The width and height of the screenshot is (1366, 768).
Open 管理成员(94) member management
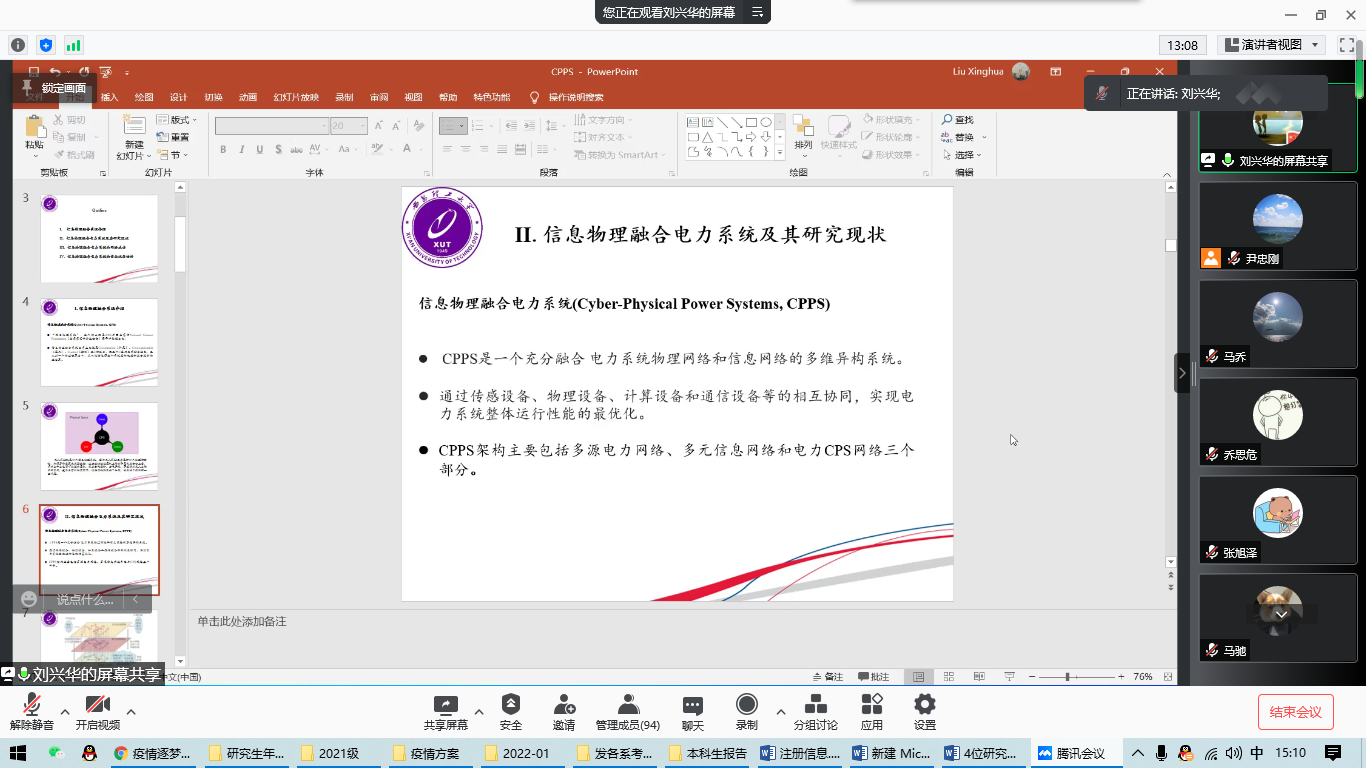pos(627,711)
